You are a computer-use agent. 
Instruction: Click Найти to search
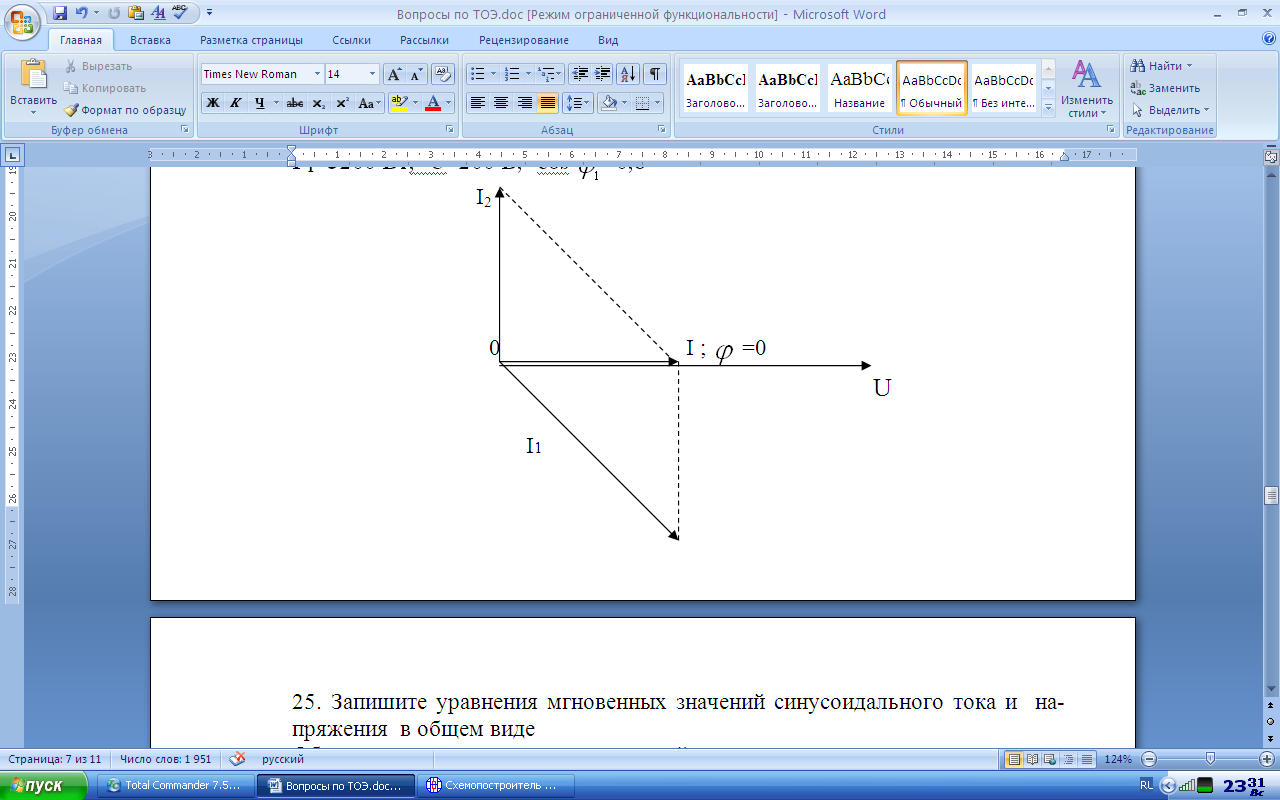[1161, 66]
